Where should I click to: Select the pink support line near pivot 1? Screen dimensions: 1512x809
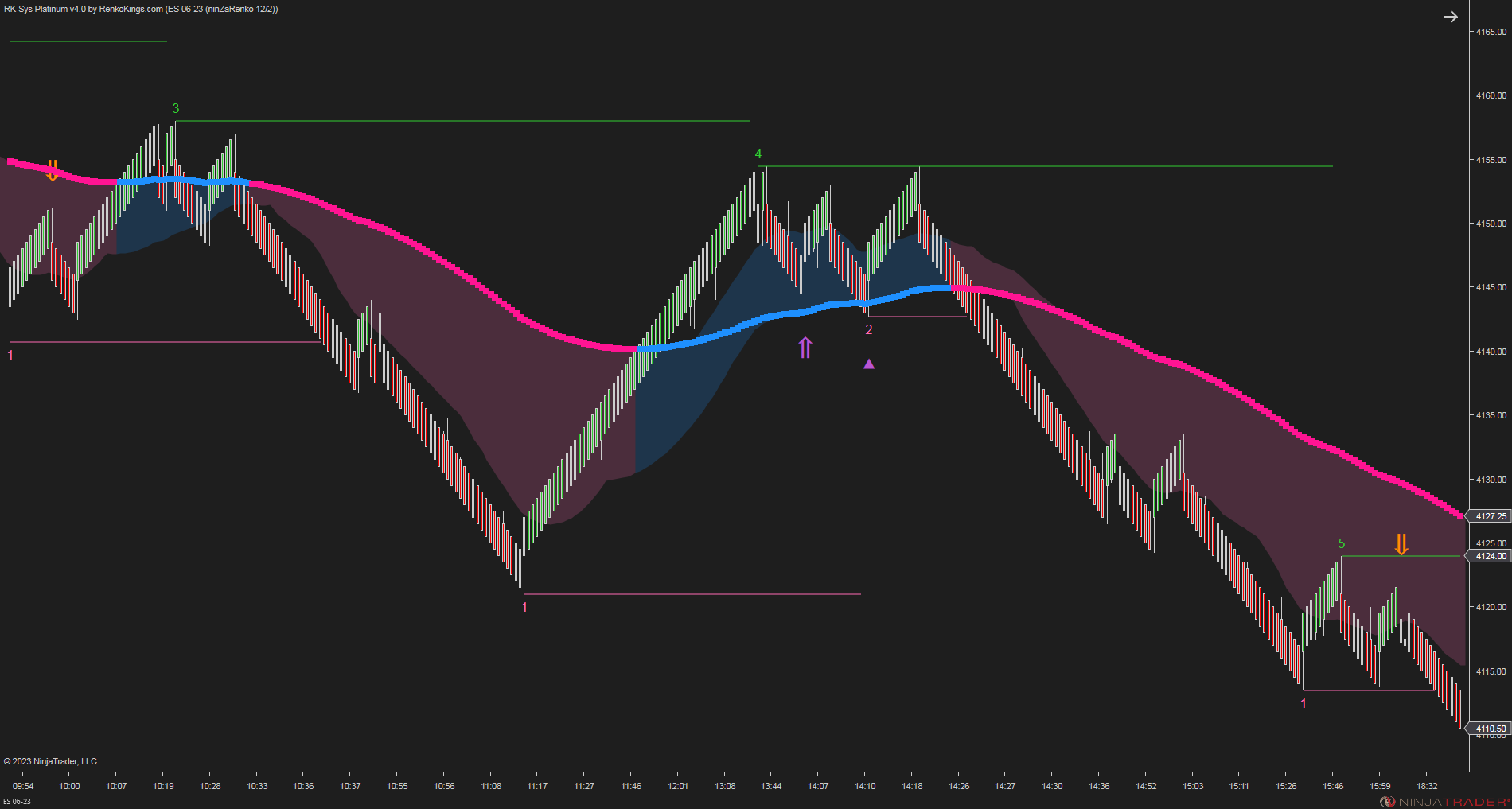click(159, 340)
